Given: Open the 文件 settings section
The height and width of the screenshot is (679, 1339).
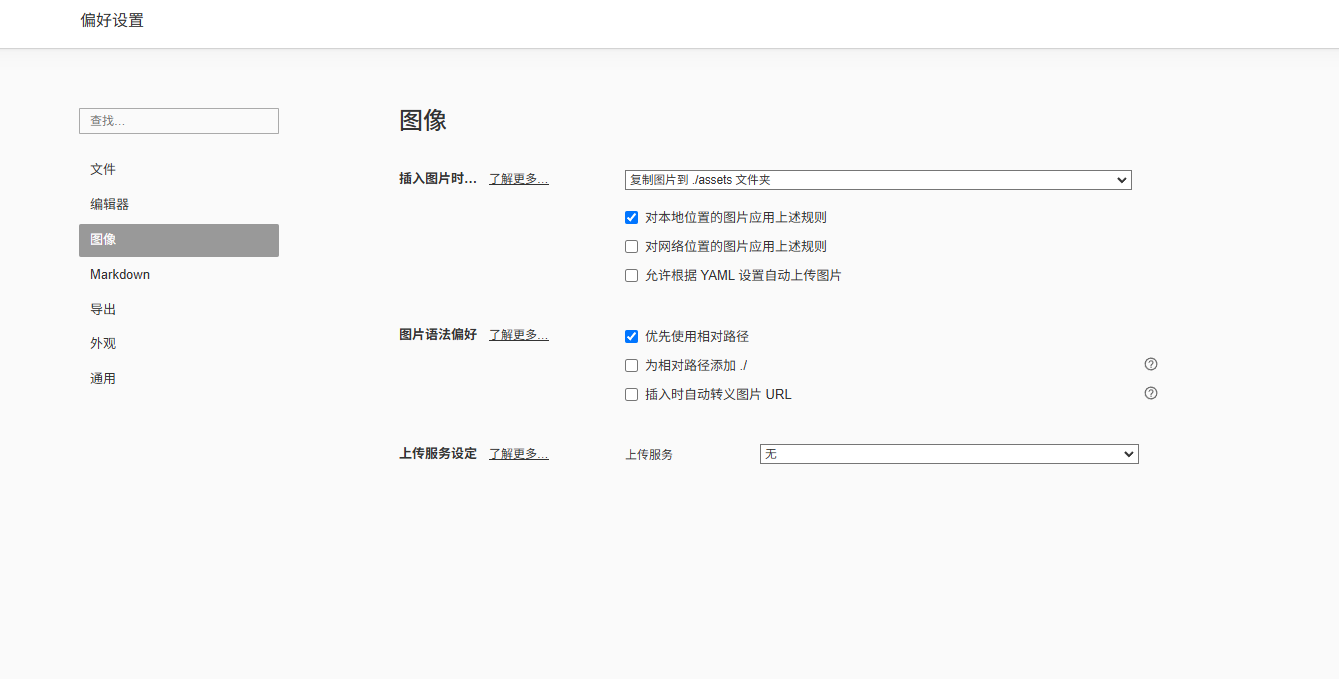Looking at the screenshot, I should tap(179, 170).
